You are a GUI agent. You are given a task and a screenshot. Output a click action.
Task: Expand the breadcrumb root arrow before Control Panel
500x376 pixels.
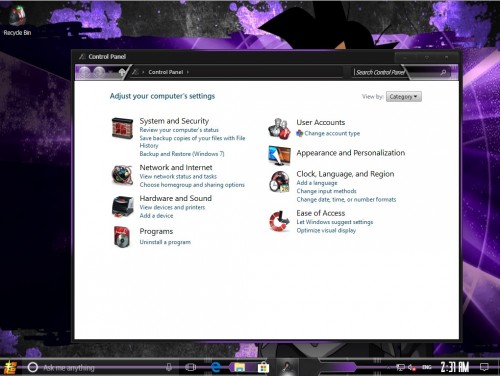point(143,72)
